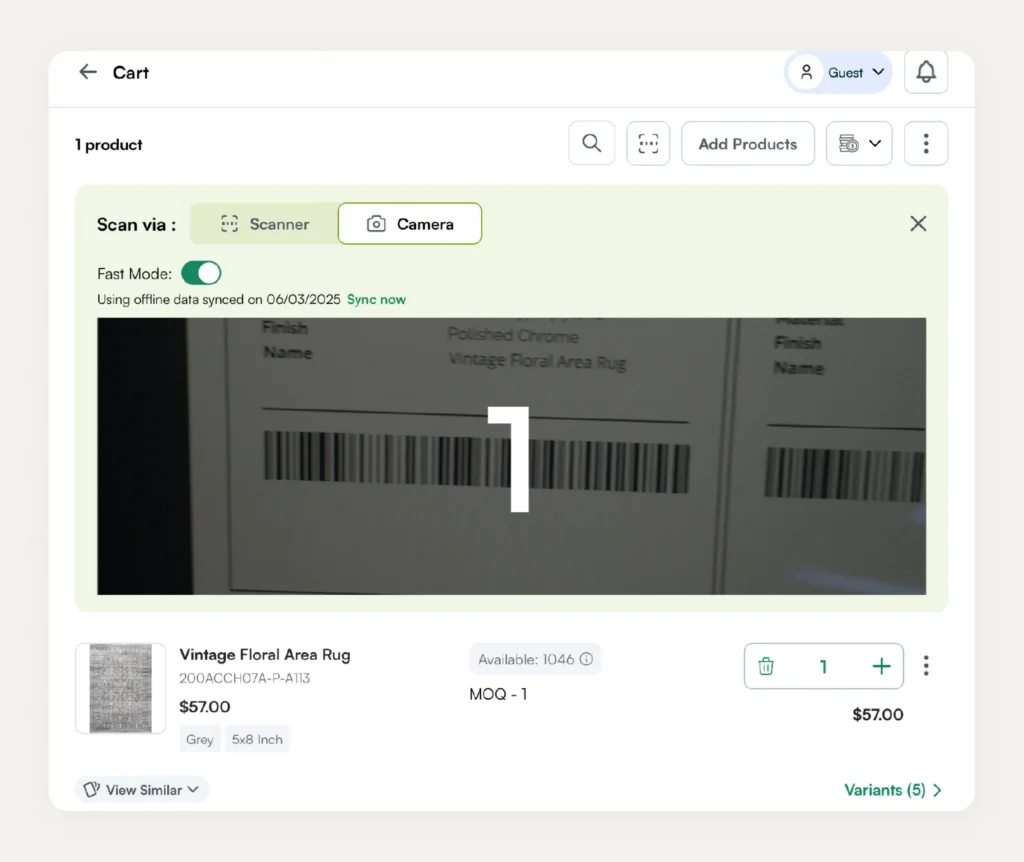Expand the View Similar dropdown
The image size is (1024, 862).
tap(142, 790)
